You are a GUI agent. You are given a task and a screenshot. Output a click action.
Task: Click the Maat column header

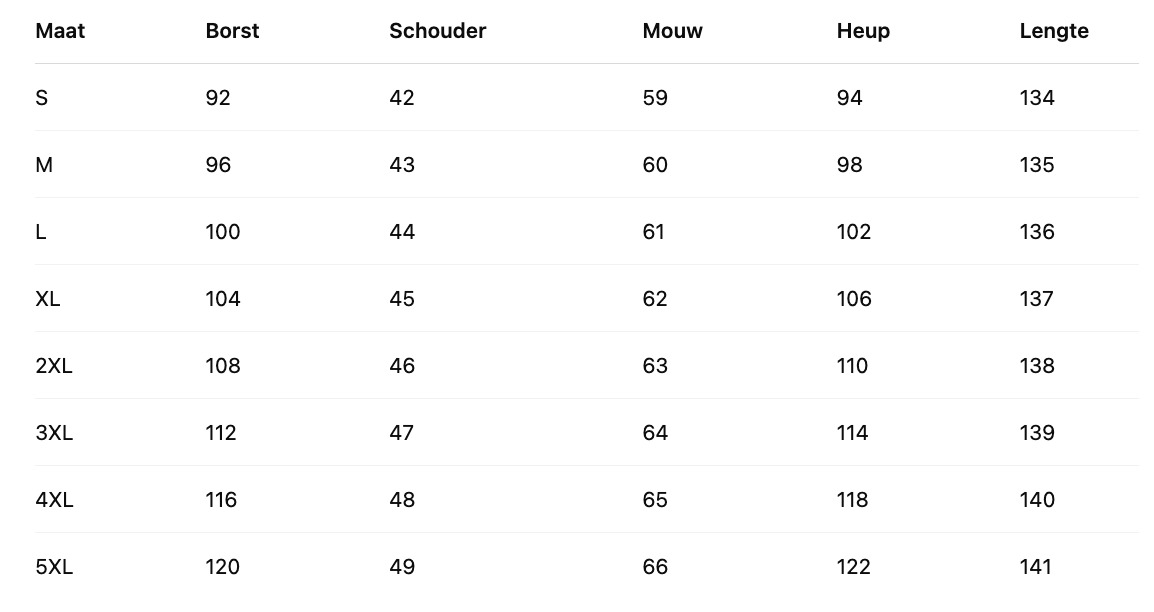(60, 31)
